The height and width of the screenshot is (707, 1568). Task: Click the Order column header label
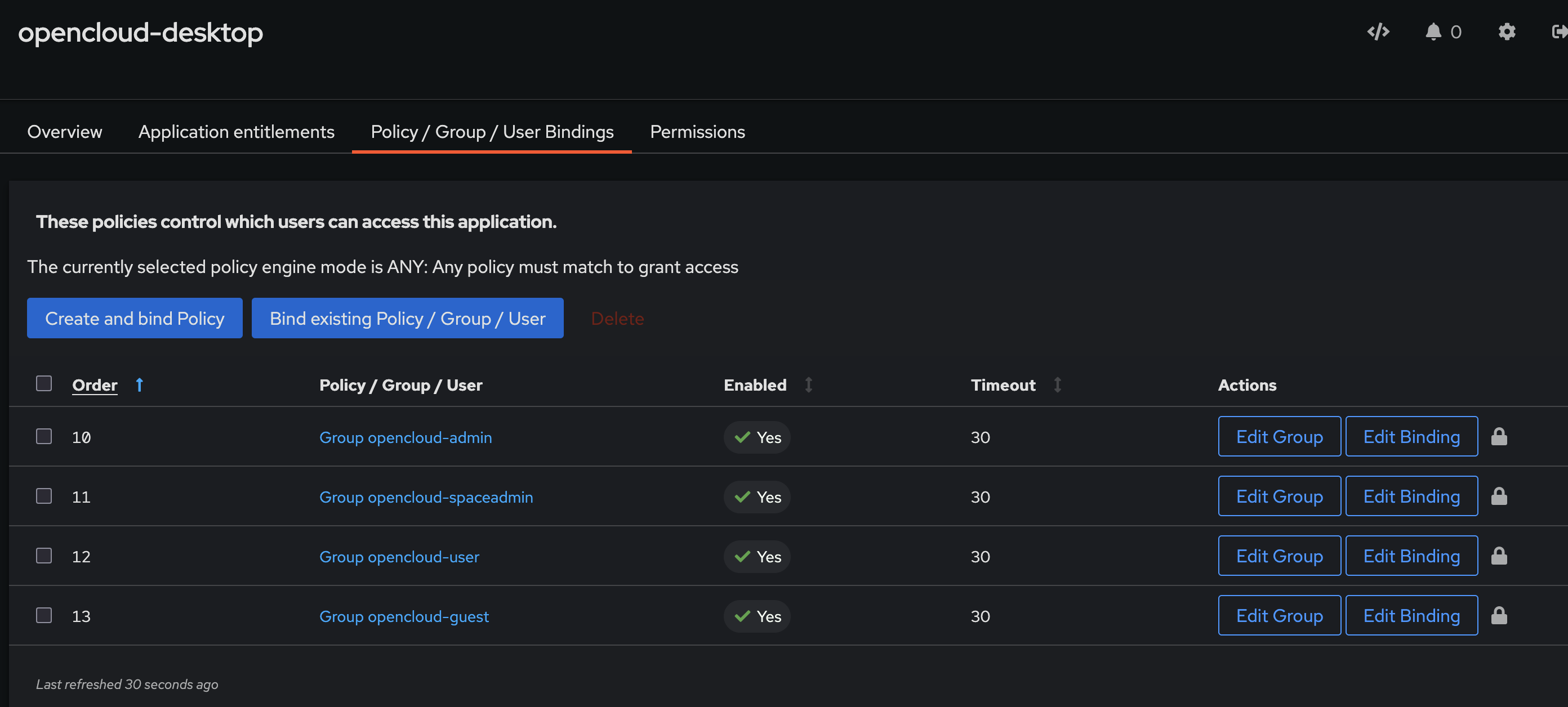click(95, 385)
